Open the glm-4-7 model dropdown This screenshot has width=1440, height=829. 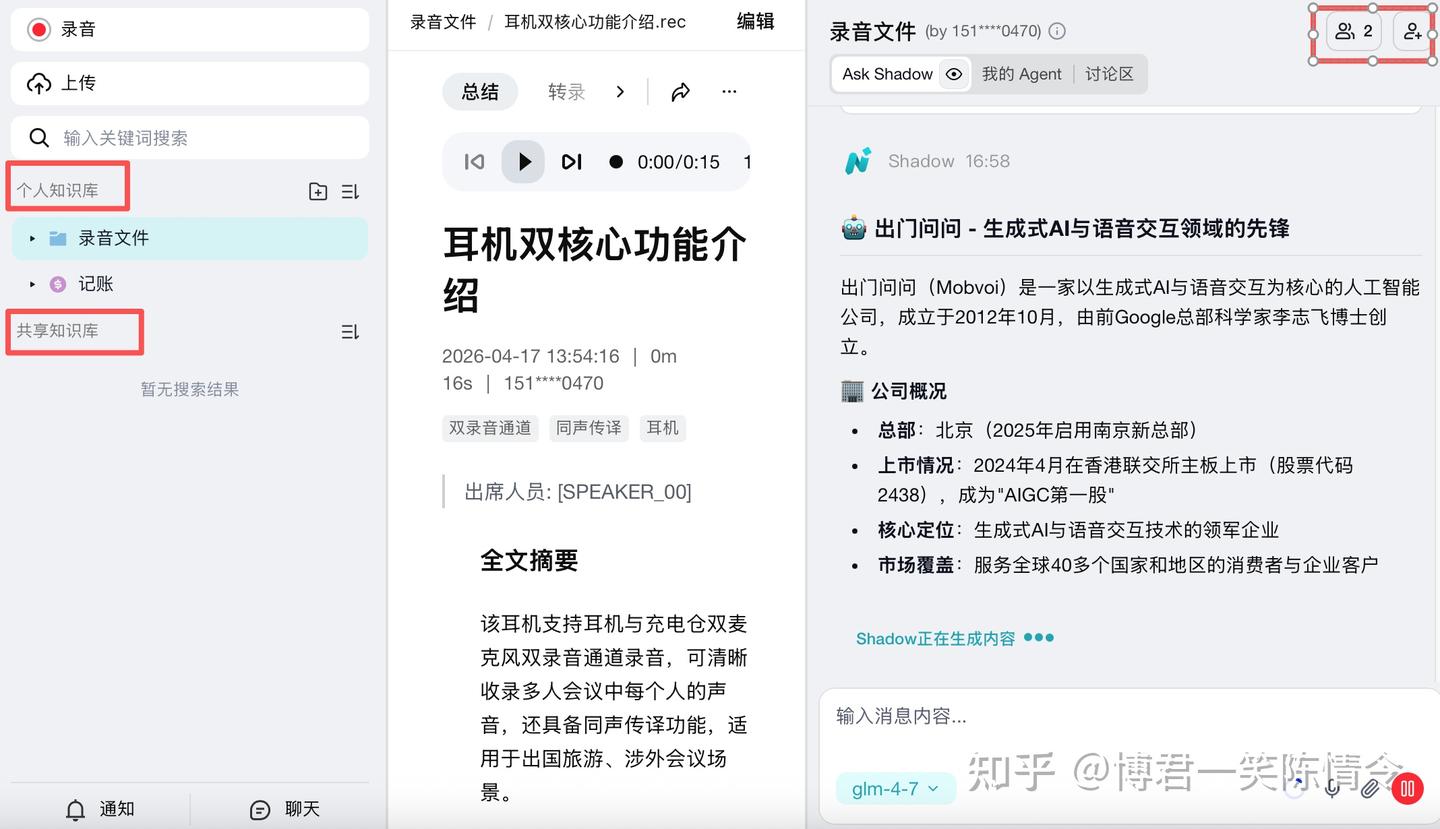click(x=895, y=789)
